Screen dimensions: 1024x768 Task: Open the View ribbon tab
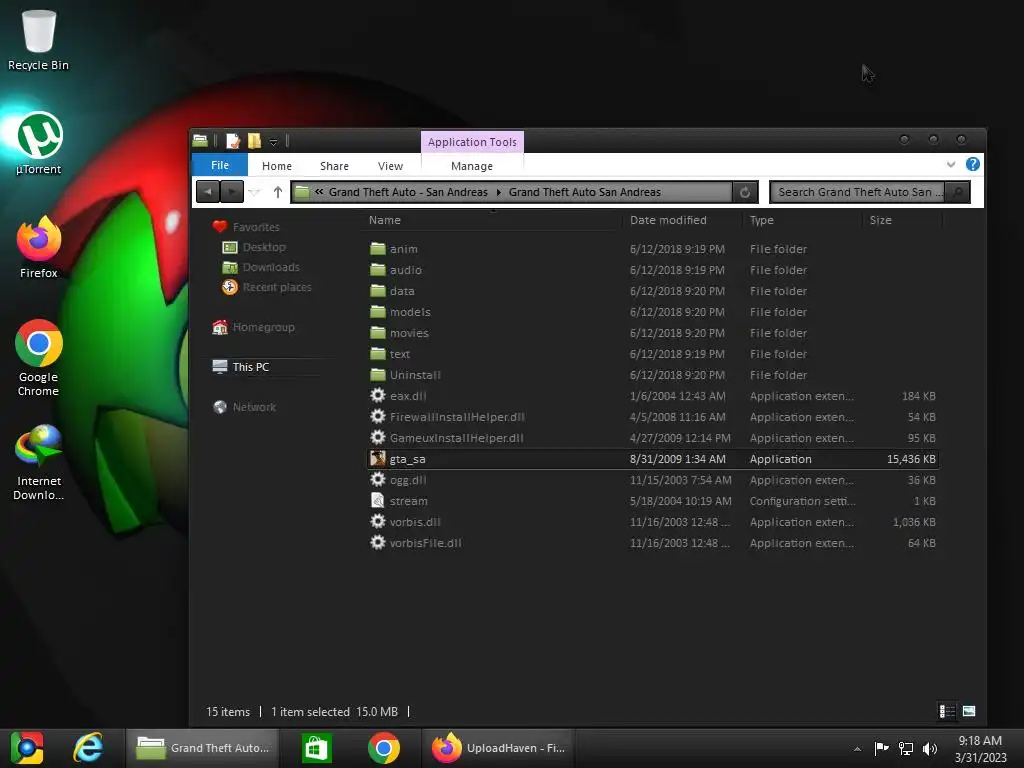pyautogui.click(x=390, y=166)
